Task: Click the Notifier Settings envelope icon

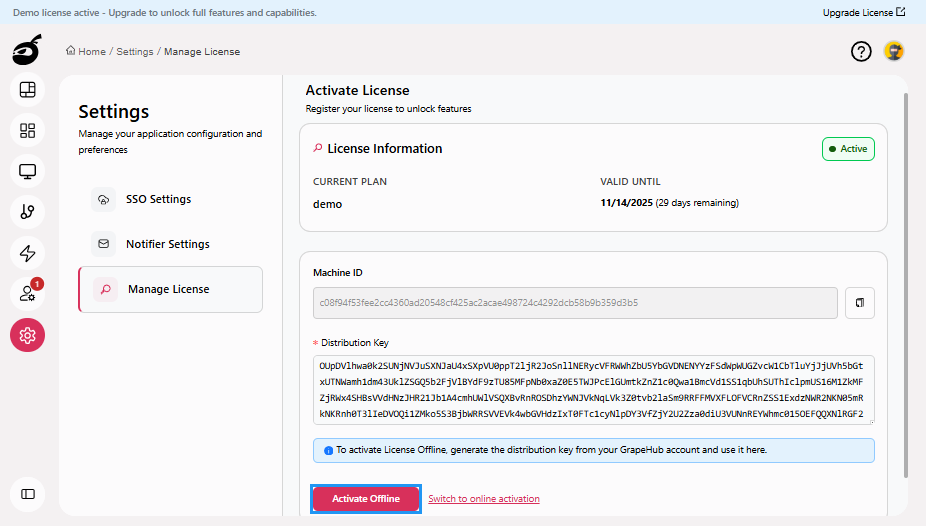Action: click(x=103, y=244)
